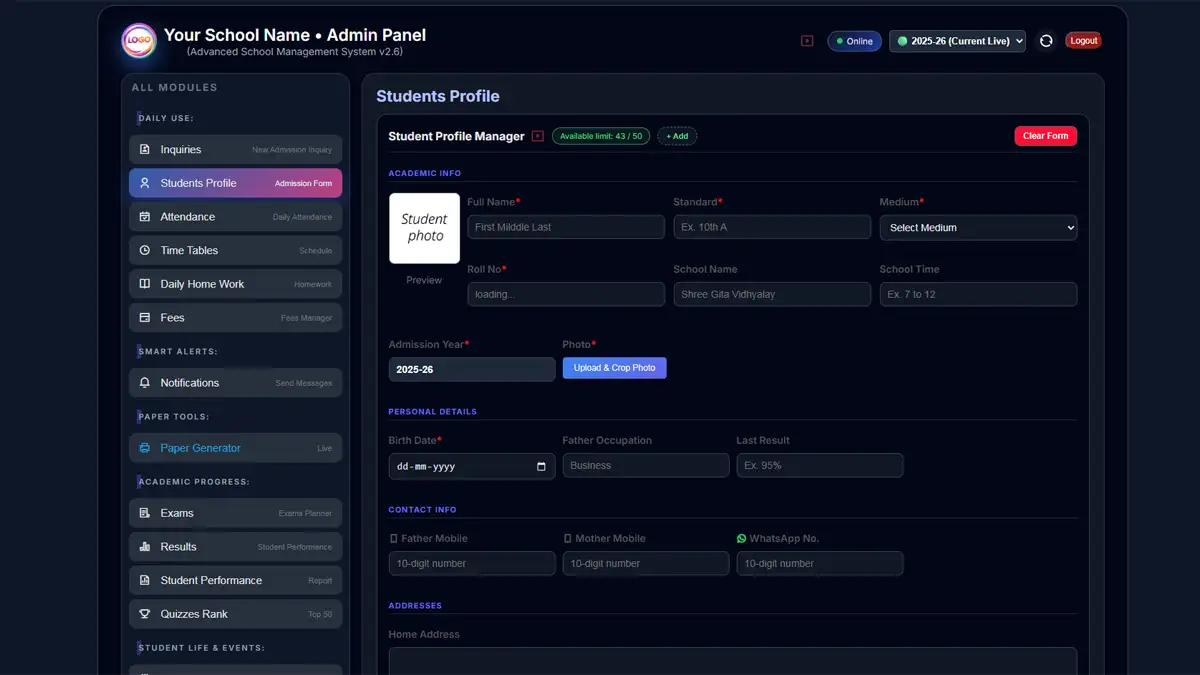1200x675 pixels.
Task: Click the Results chart icon
Action: (x=145, y=546)
